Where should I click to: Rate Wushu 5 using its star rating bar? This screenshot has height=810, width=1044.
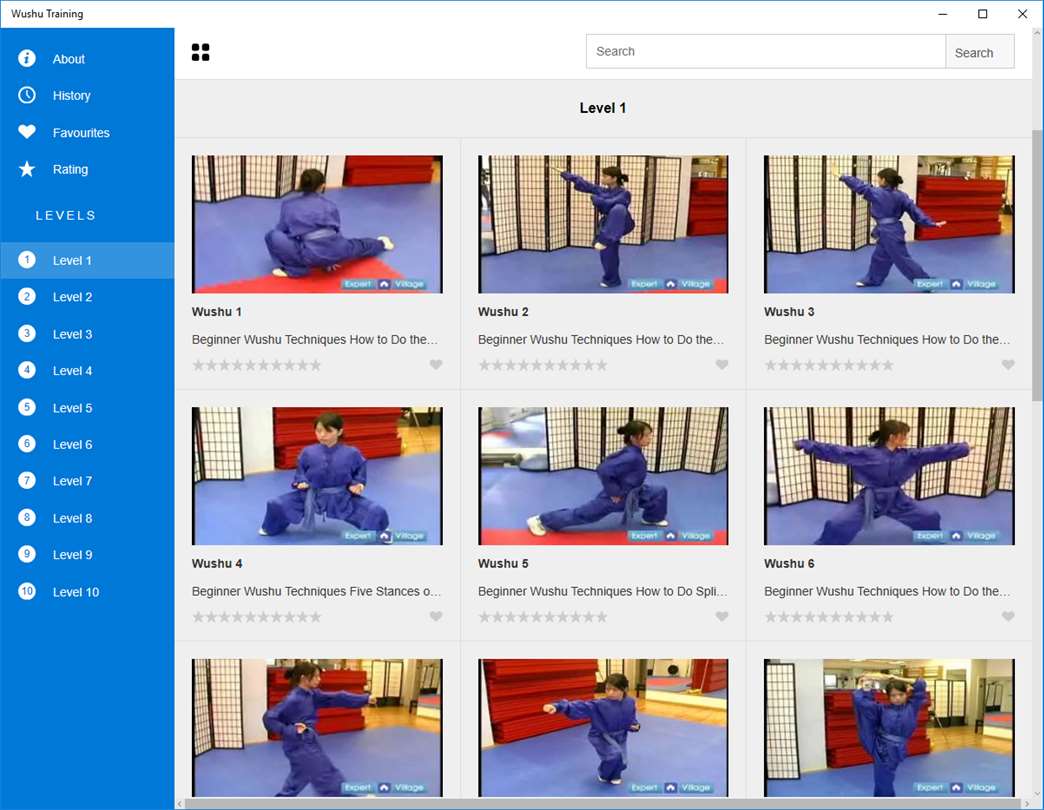tap(543, 616)
